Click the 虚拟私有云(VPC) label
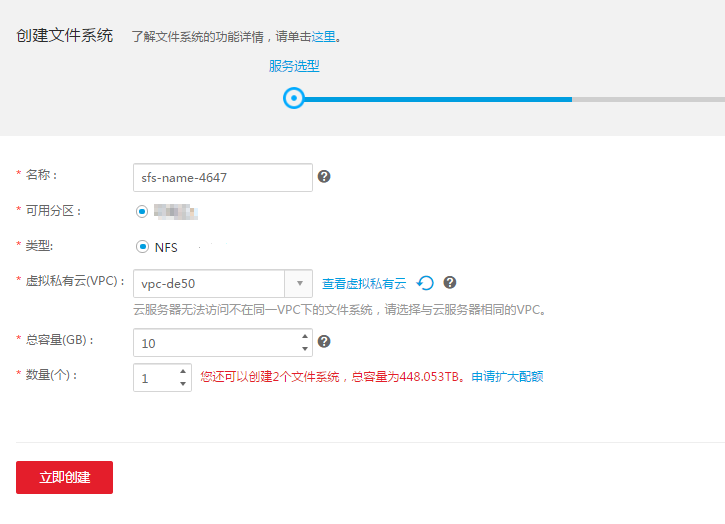 pos(75,281)
